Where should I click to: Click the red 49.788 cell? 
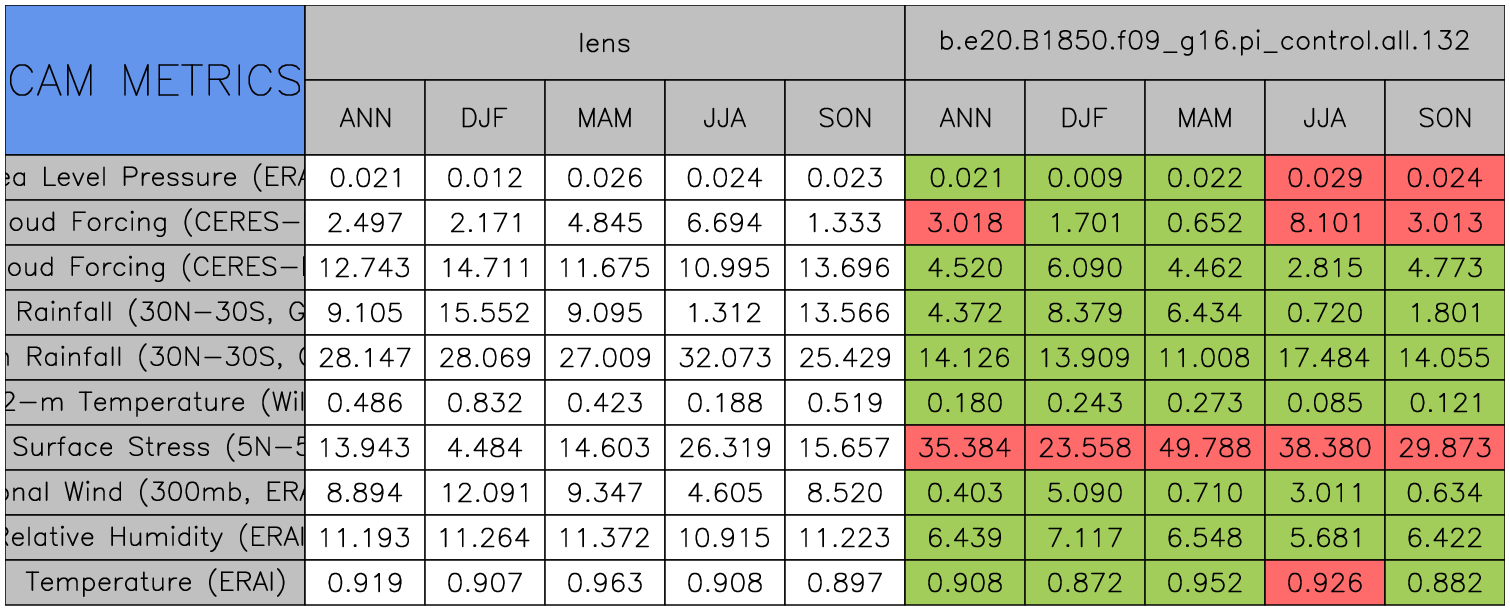[1204, 448]
